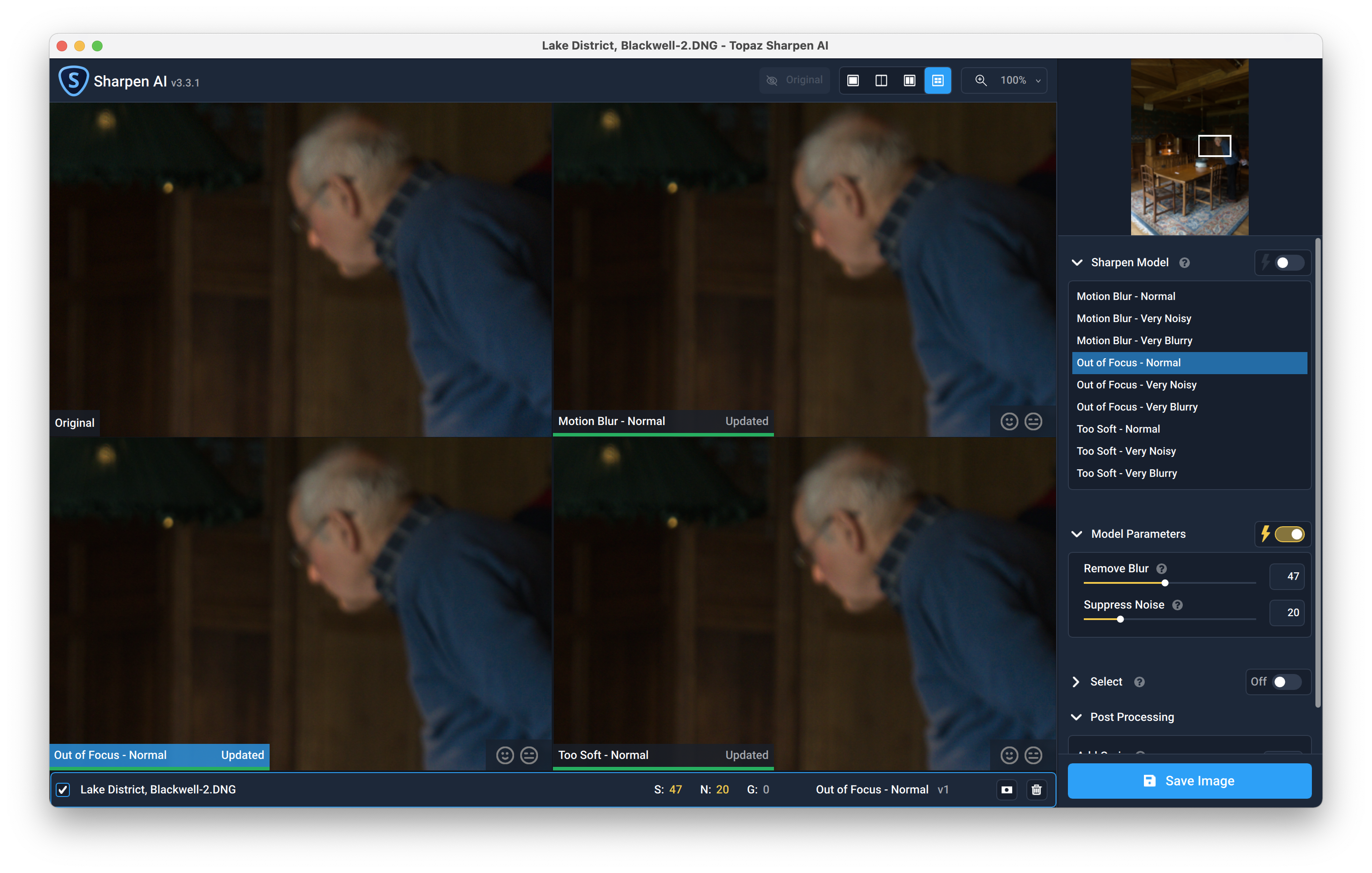Click the Remove Blur slider handle

[x=1165, y=583]
